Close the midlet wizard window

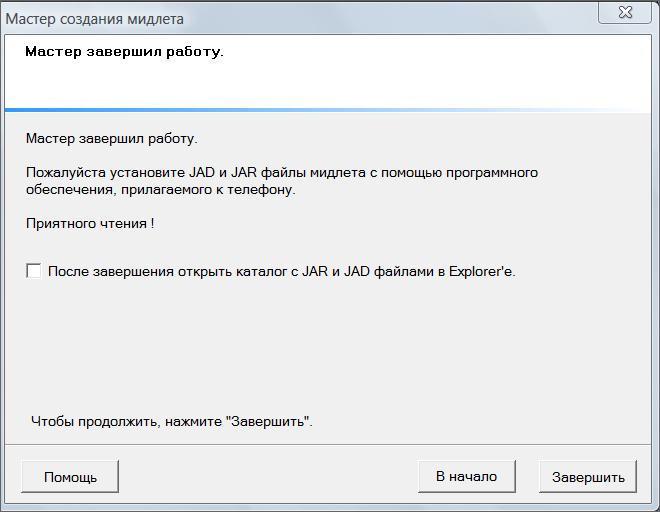[627, 12]
